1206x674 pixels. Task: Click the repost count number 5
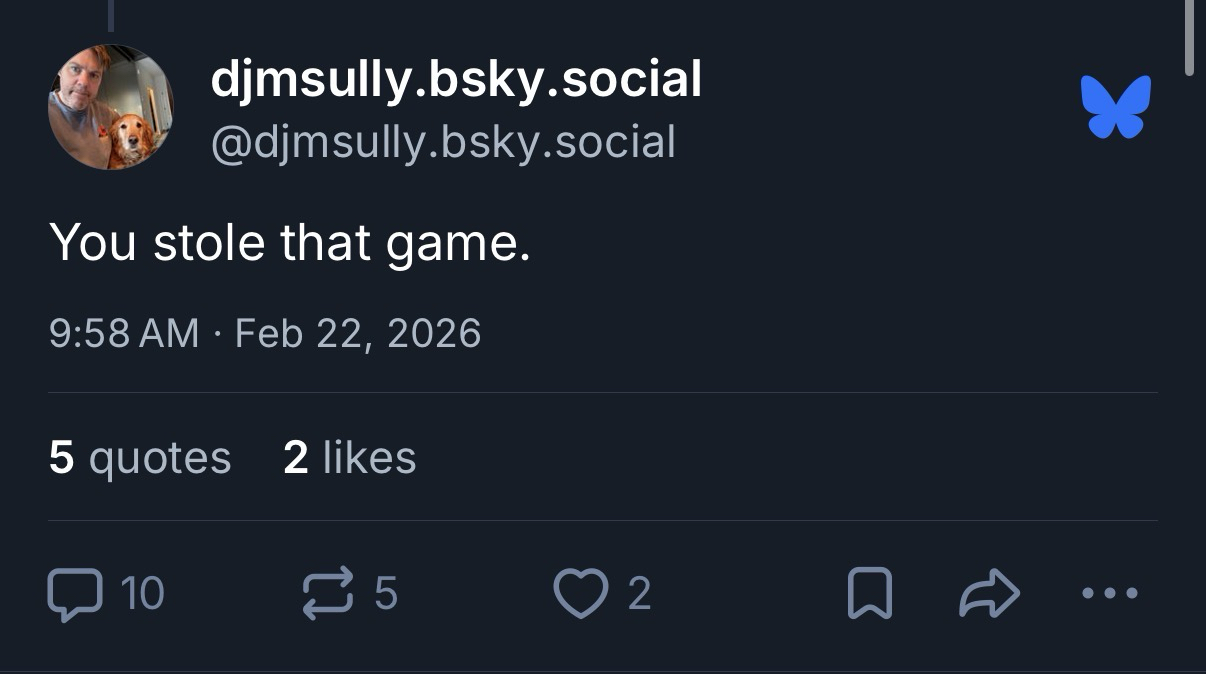click(386, 594)
